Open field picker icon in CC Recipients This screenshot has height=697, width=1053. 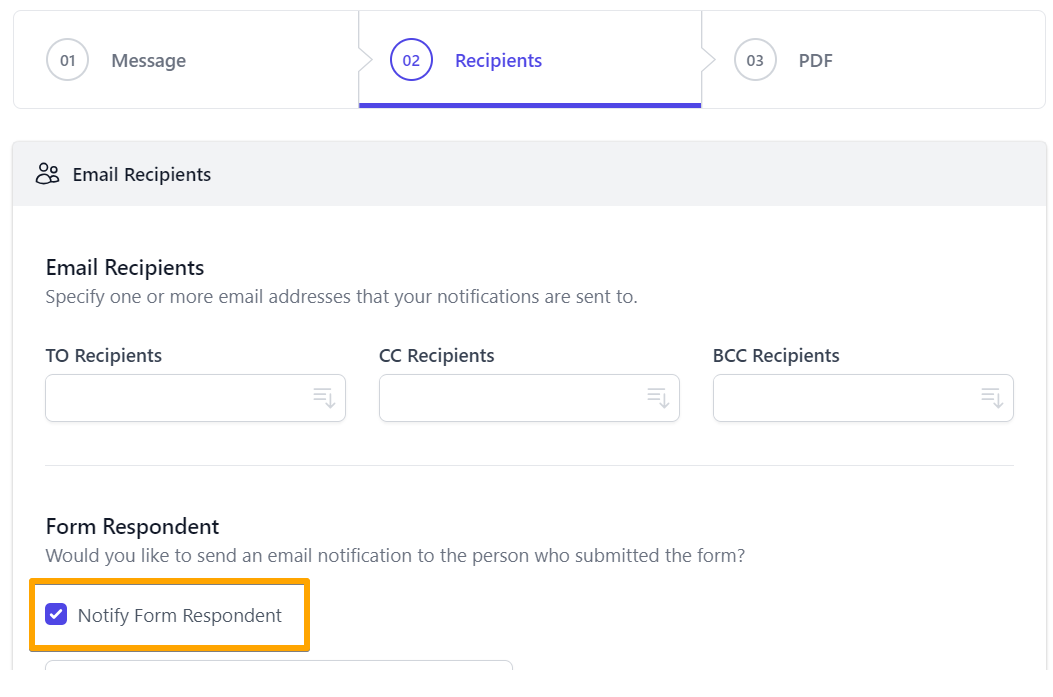click(658, 398)
